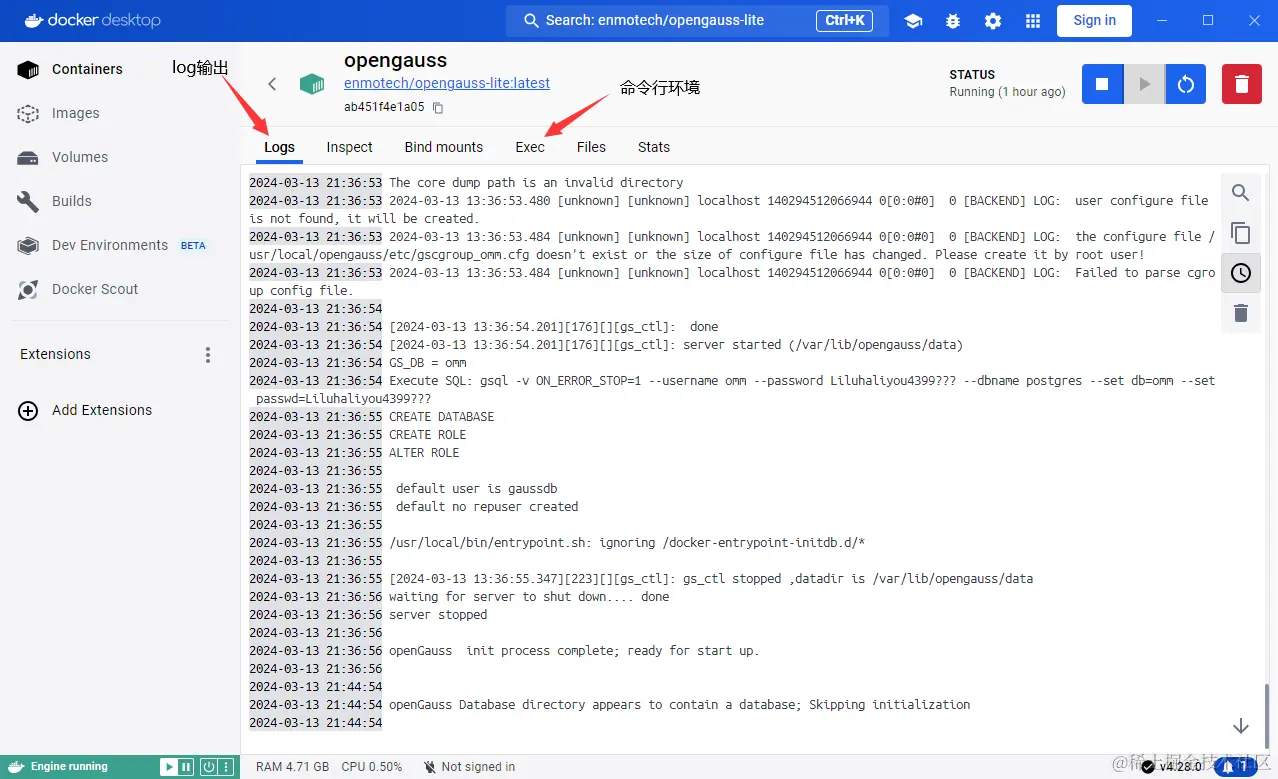Click the CPU 0.50% status entry

(371, 767)
